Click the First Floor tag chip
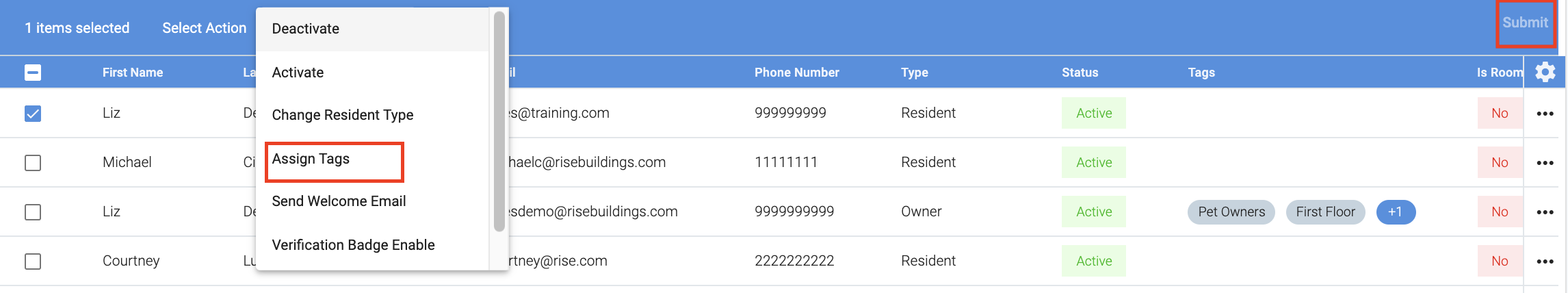 coord(1325,212)
